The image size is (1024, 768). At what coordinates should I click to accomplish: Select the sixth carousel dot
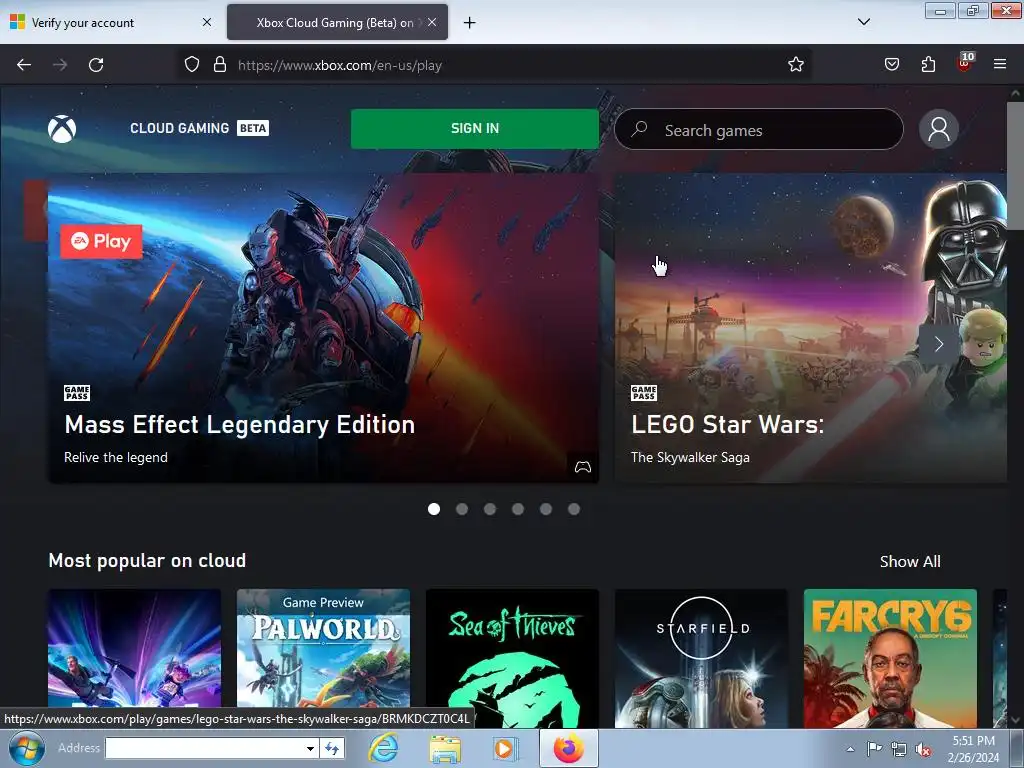[x=574, y=509]
